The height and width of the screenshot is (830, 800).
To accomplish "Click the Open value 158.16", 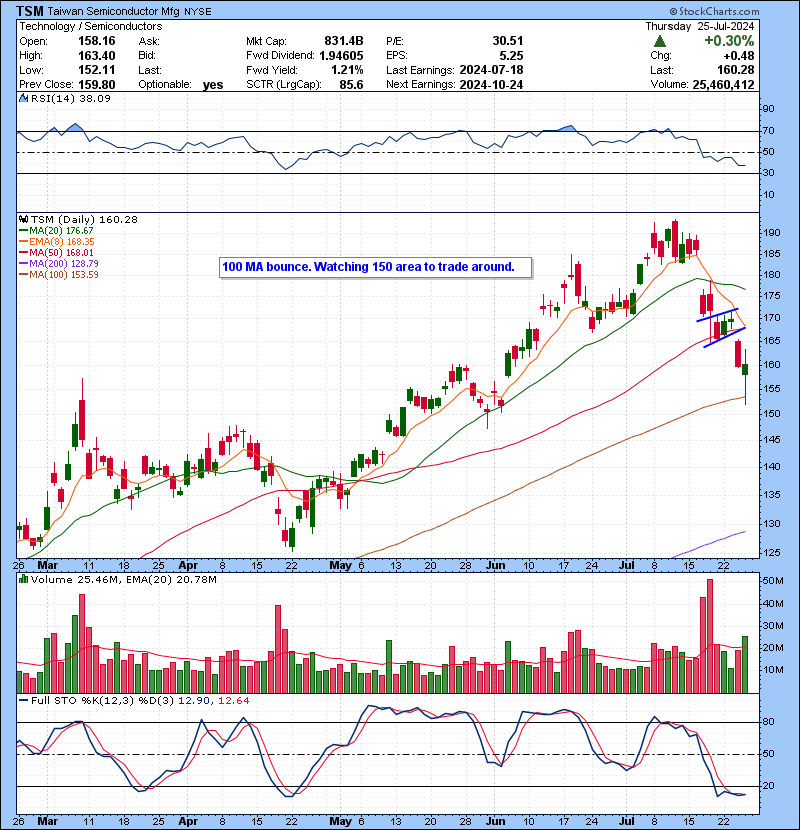I will tap(96, 41).
